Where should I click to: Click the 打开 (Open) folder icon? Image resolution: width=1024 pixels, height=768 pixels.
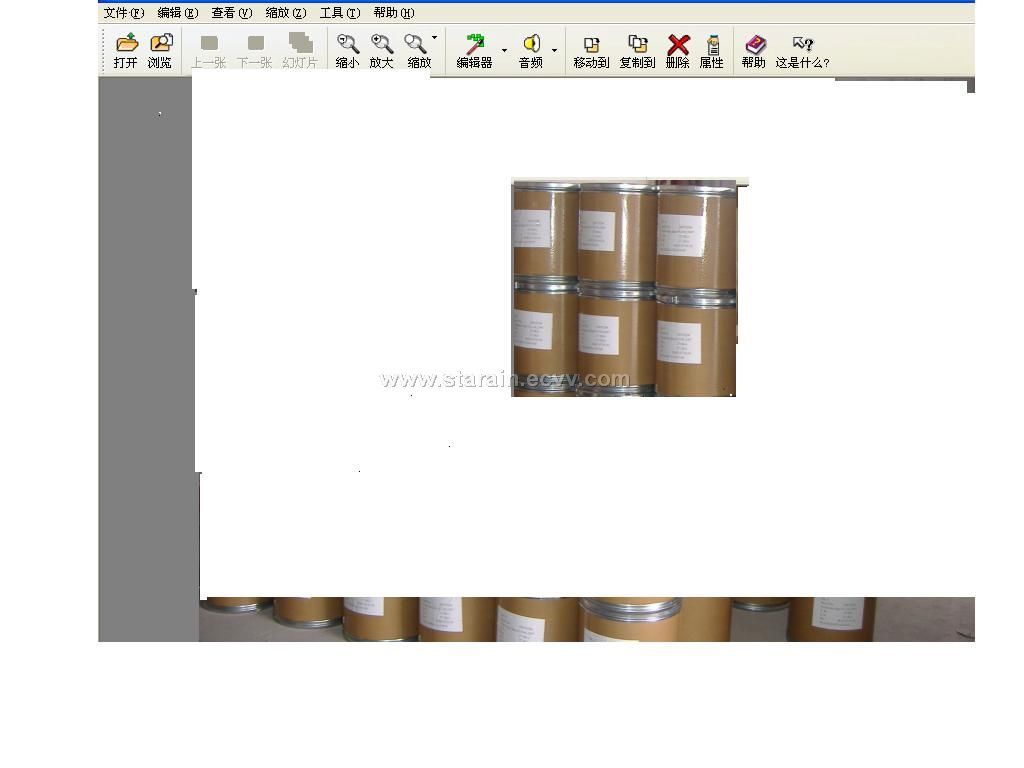pos(126,45)
